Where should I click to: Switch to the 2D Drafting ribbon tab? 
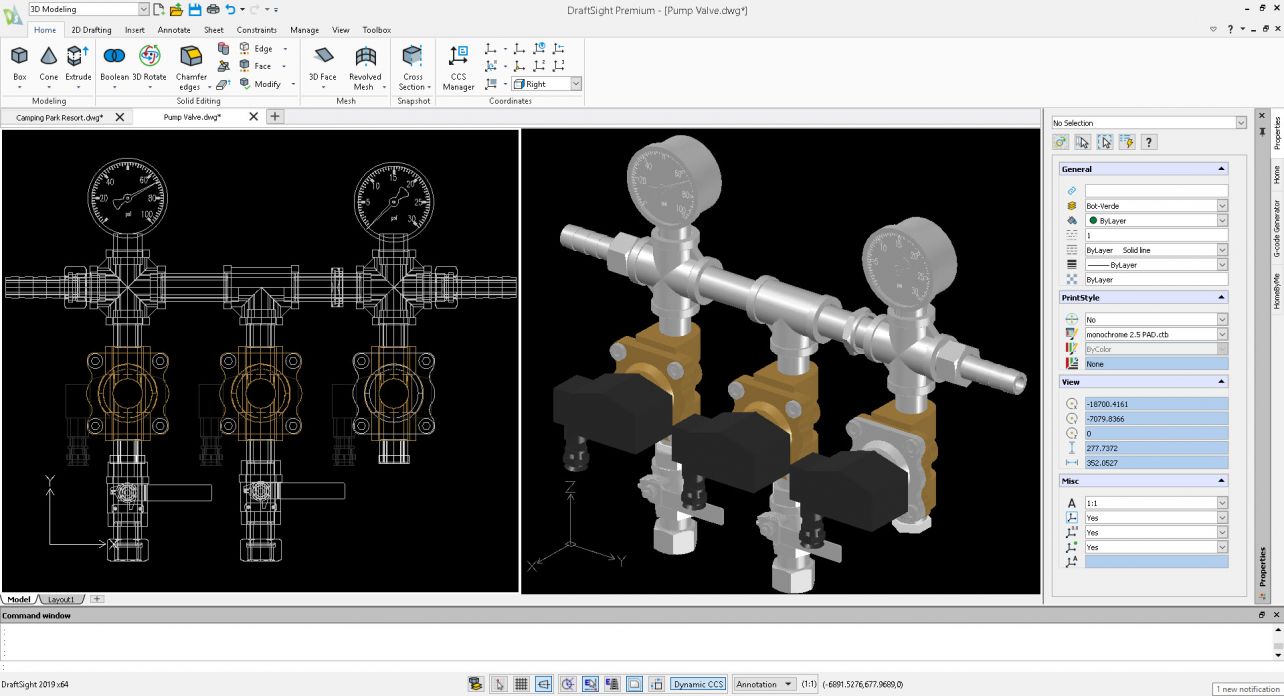(x=91, y=30)
